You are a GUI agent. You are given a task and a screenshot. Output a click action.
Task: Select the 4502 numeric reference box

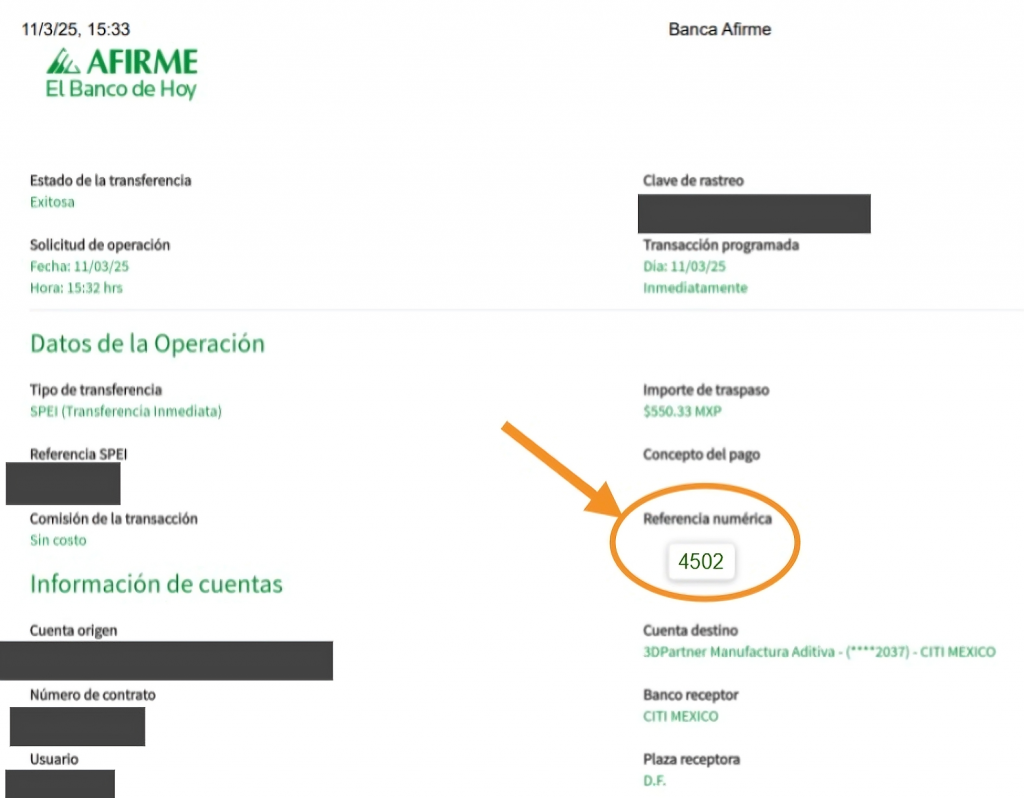[701, 561]
